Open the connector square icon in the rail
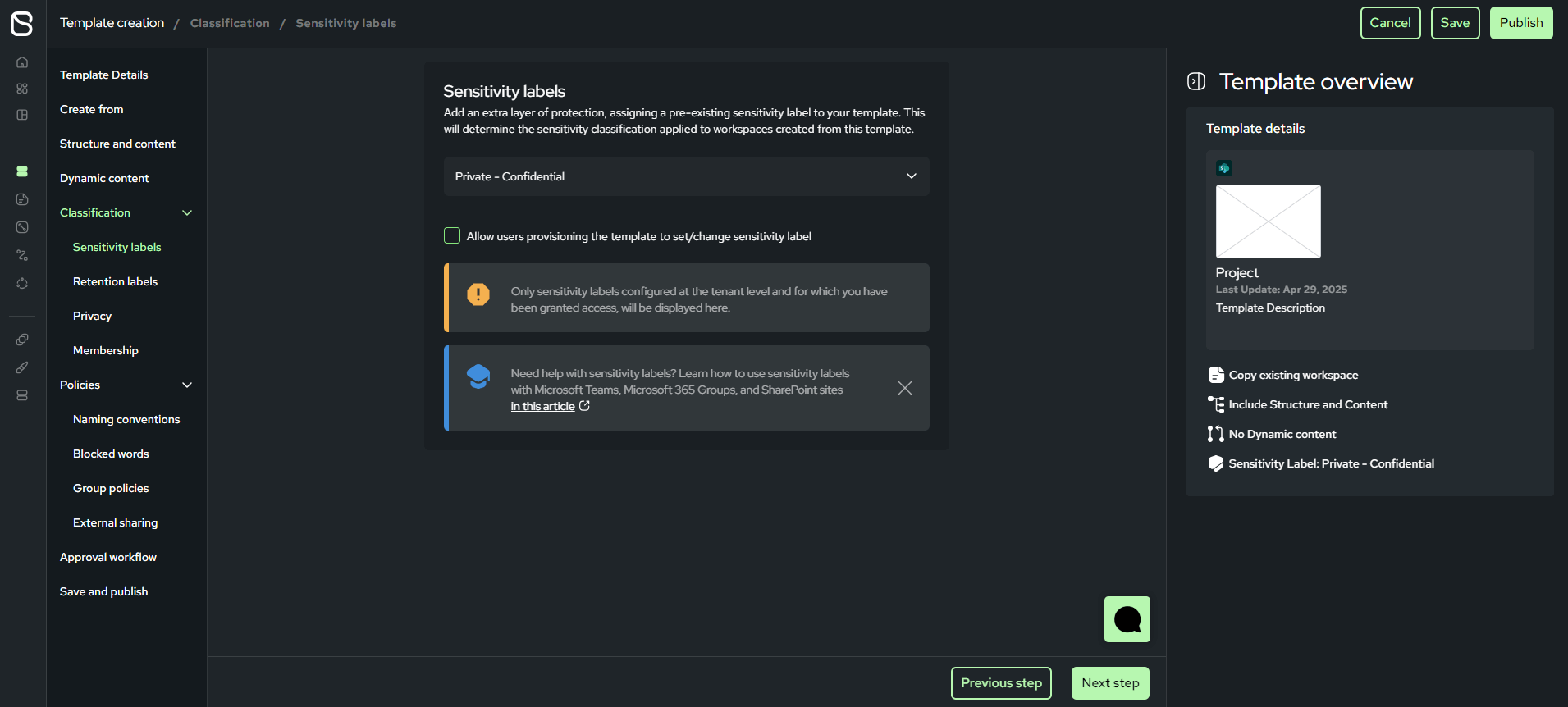Screen dimensions: 1568x707 click(22, 227)
